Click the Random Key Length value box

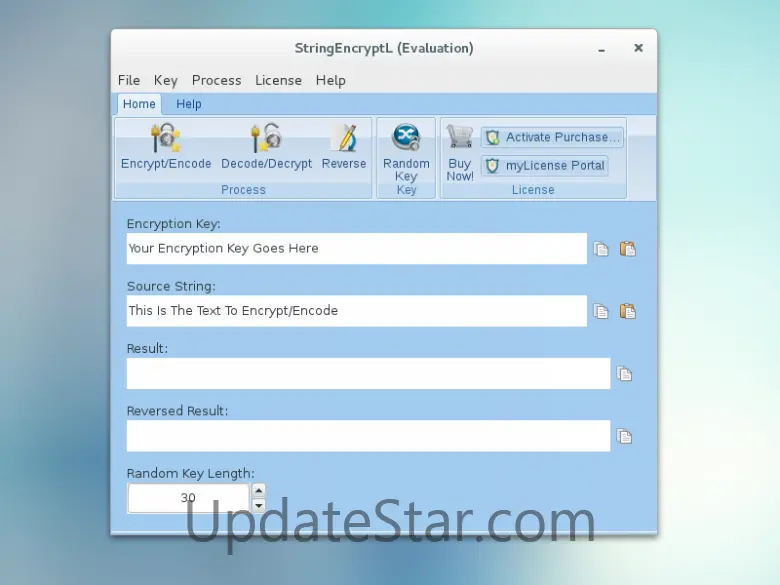coord(189,498)
